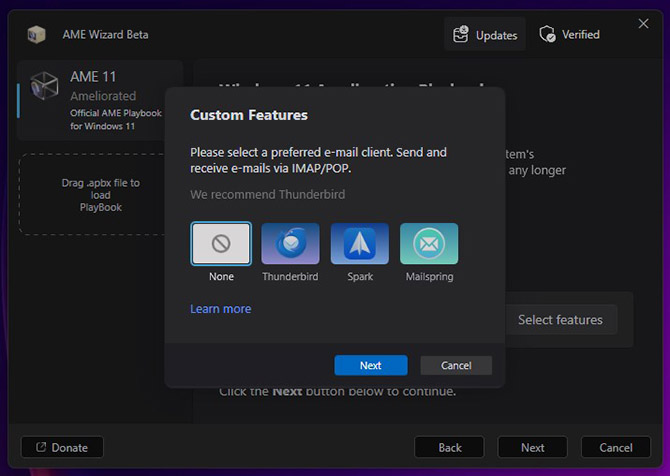Click the Next button in wizard footer
The width and height of the screenshot is (670, 476).
[532, 447]
